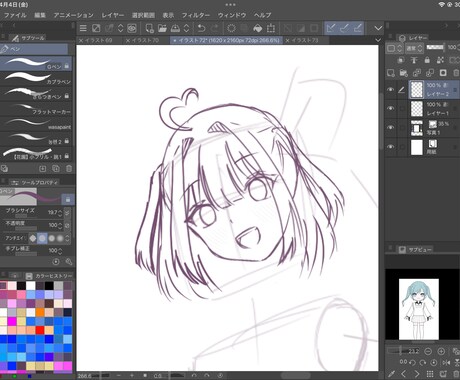
Task: Click the eyedropper icon in sub view
Action: point(391,374)
